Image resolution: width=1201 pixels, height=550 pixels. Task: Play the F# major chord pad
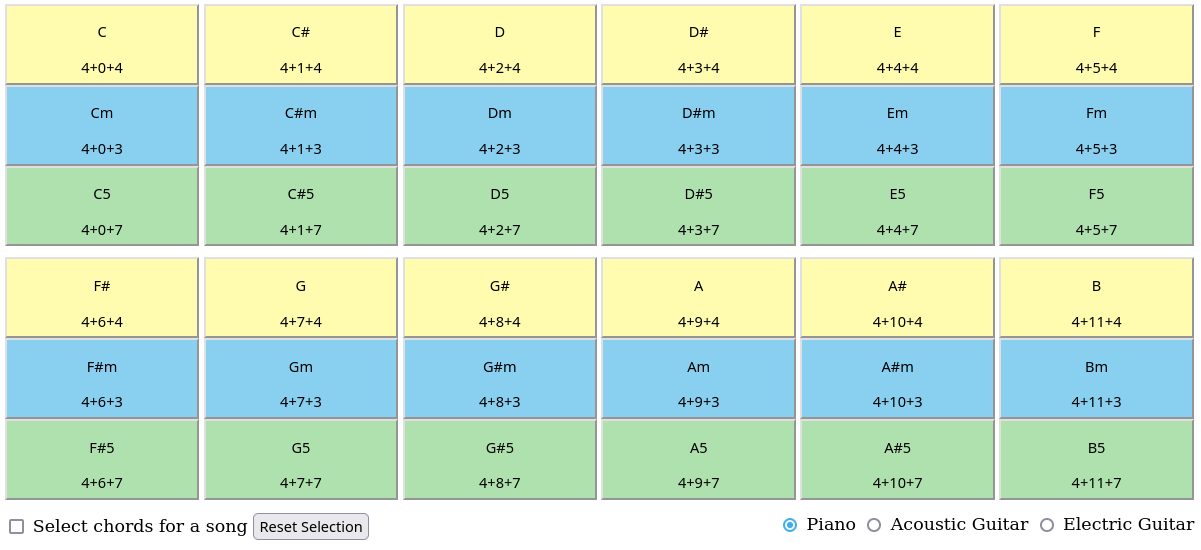click(102, 299)
